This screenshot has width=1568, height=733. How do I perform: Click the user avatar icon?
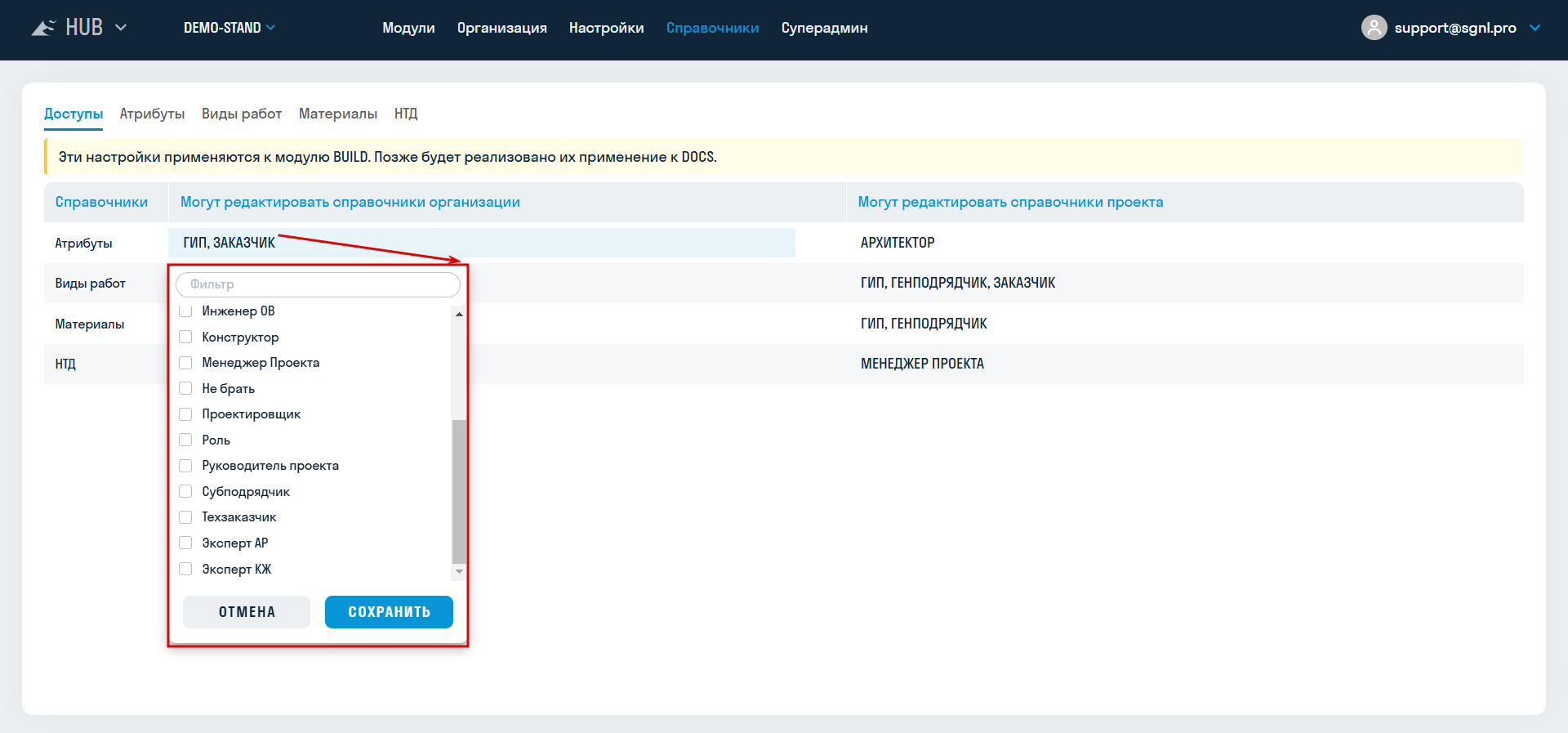(x=1374, y=28)
